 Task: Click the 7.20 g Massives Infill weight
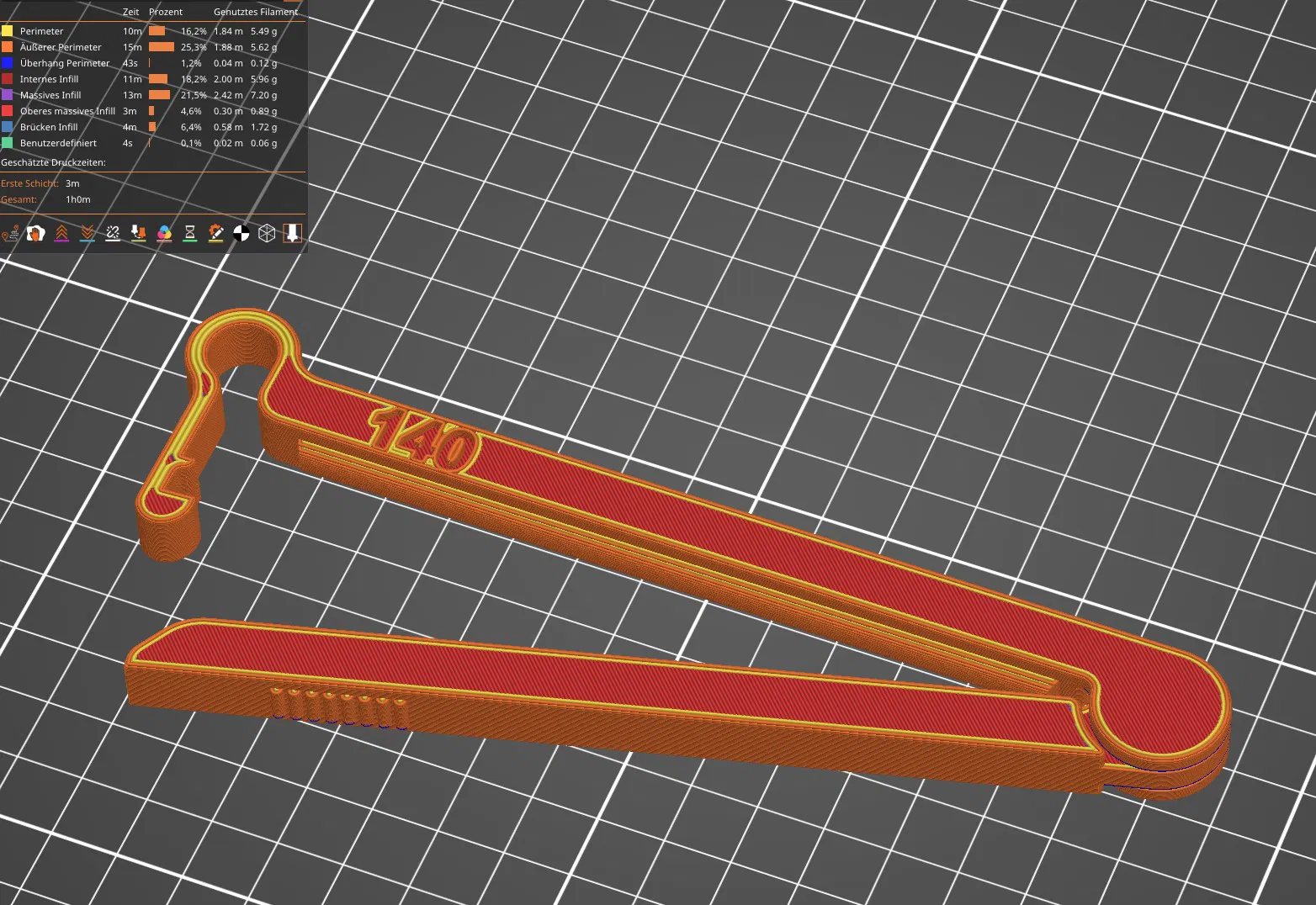tap(263, 95)
